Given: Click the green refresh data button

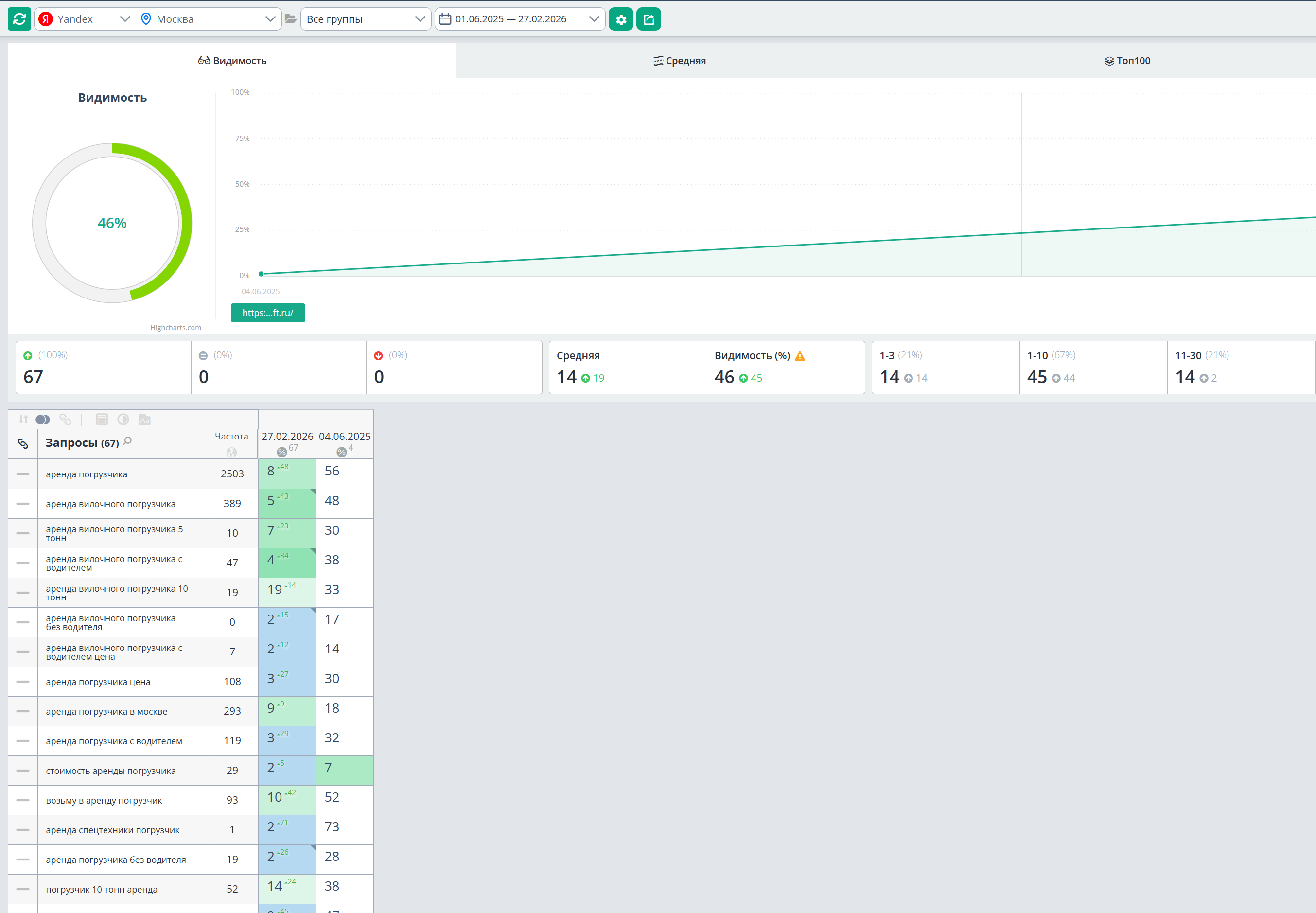Looking at the screenshot, I should point(19,19).
